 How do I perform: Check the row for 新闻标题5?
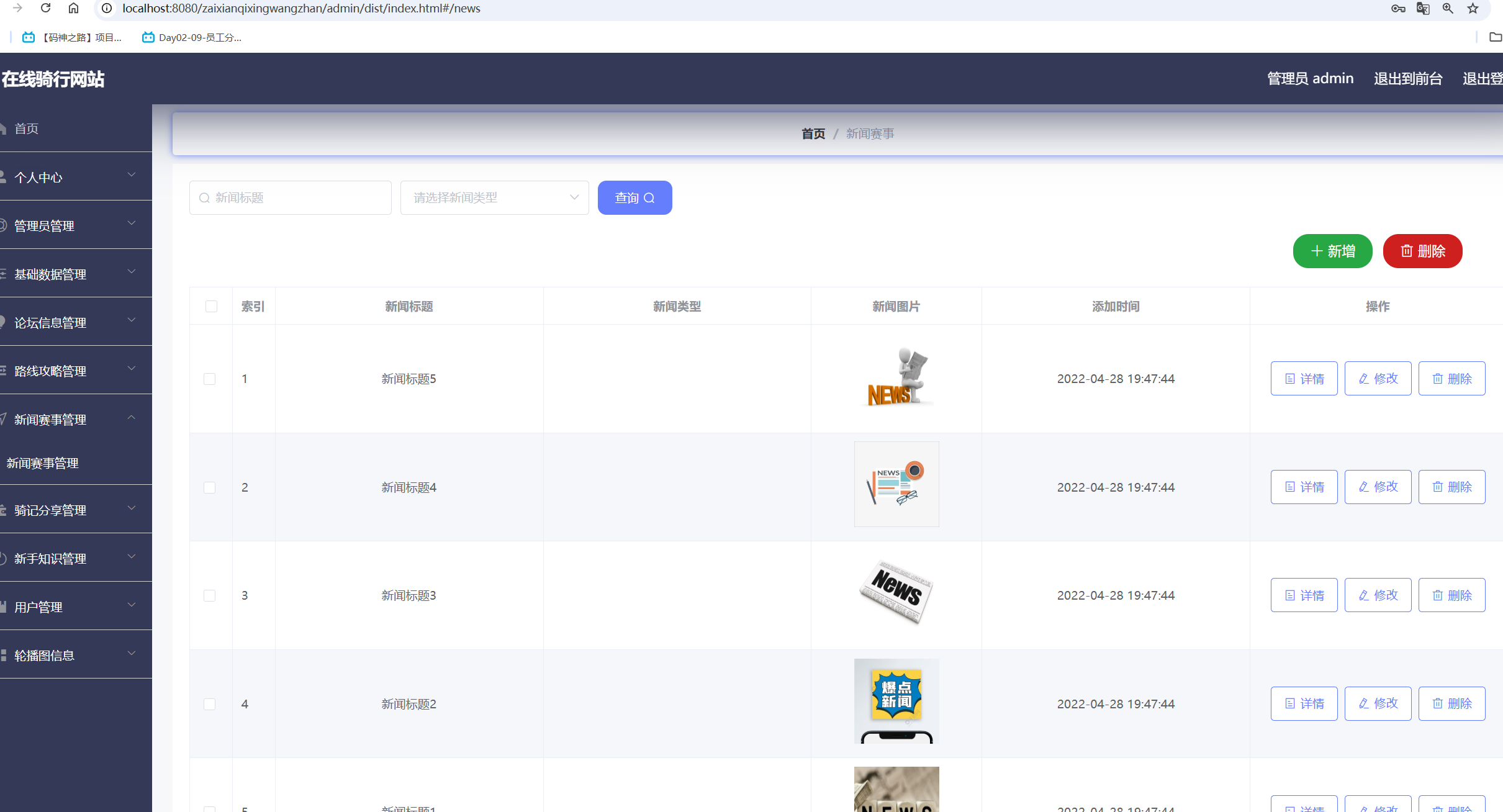tap(210, 379)
